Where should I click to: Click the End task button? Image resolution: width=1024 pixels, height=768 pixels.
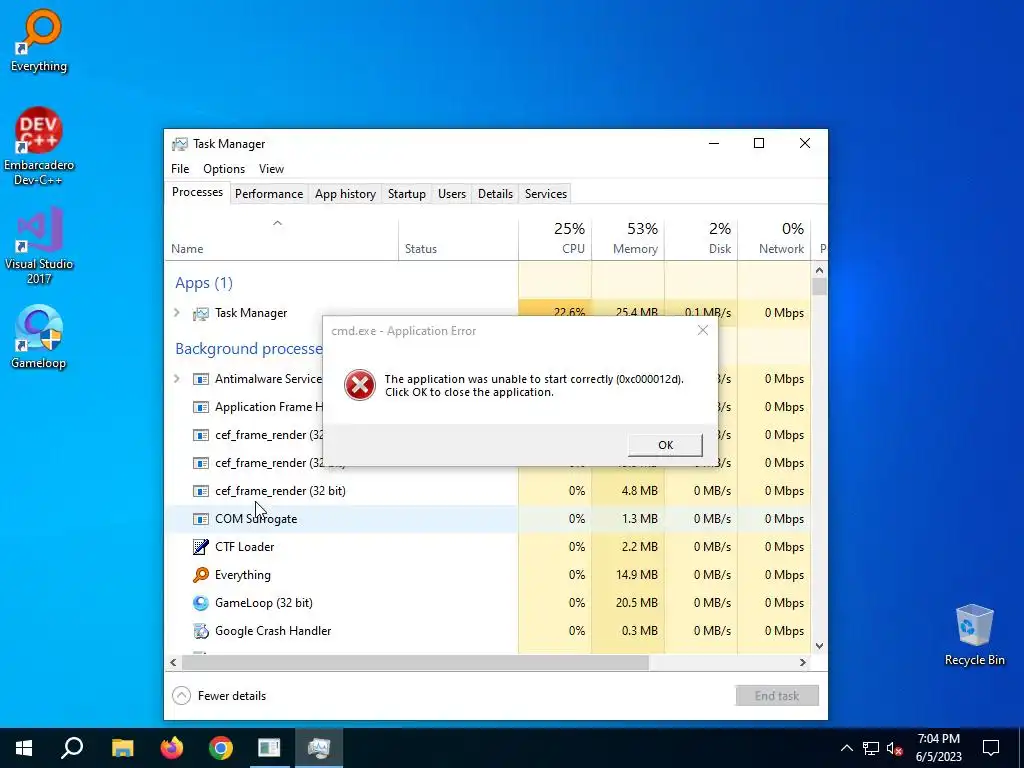776,696
